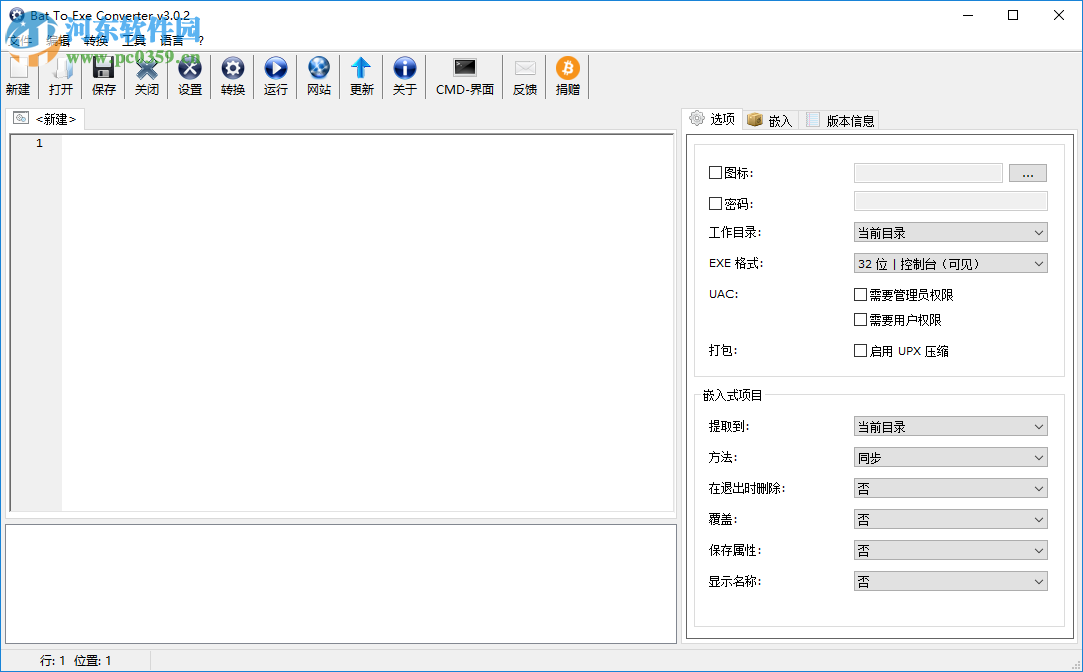
Task: Open the 在退出时删除 dropdown
Action: [1036, 487]
